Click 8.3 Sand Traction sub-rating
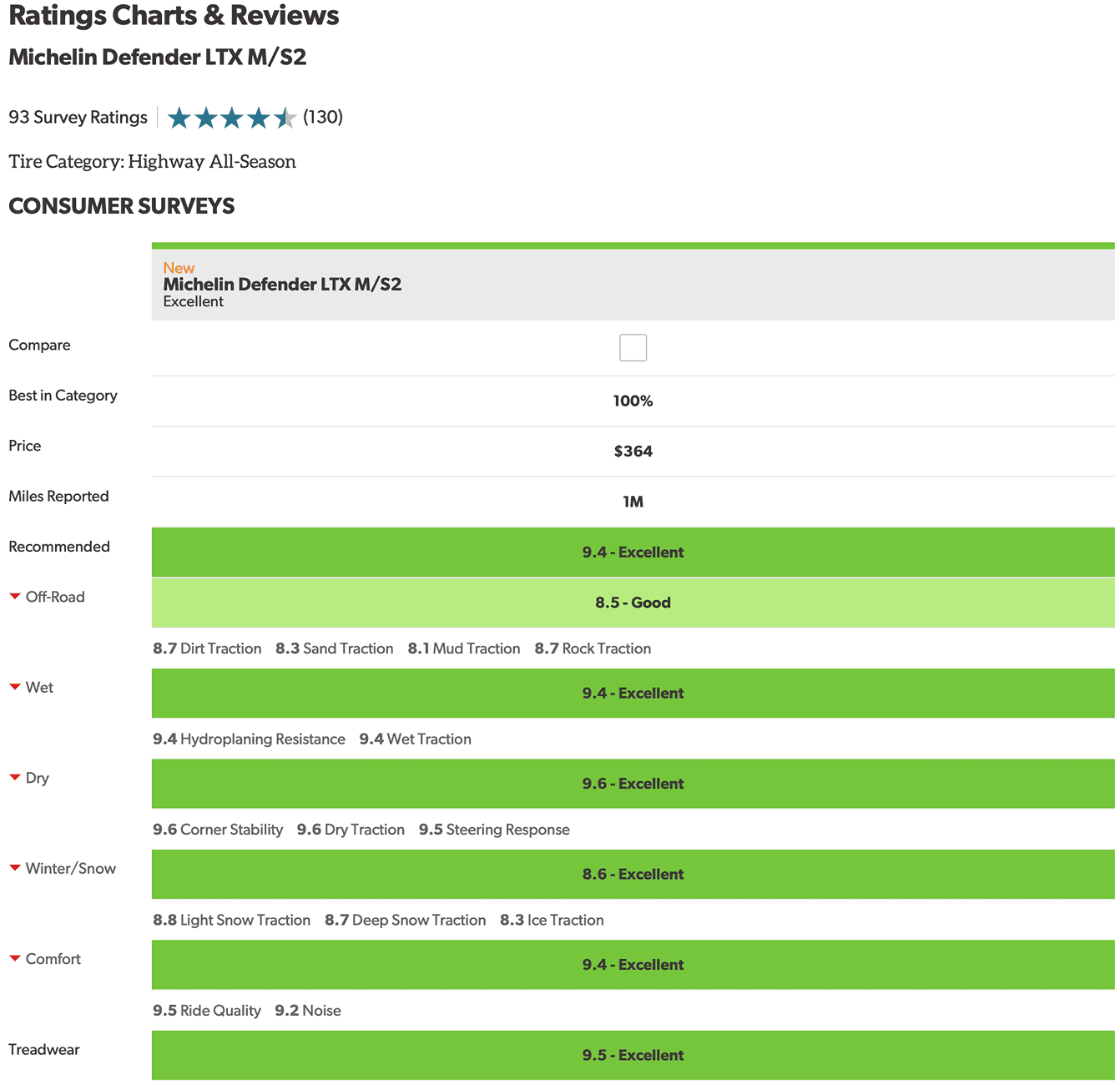 [335, 648]
